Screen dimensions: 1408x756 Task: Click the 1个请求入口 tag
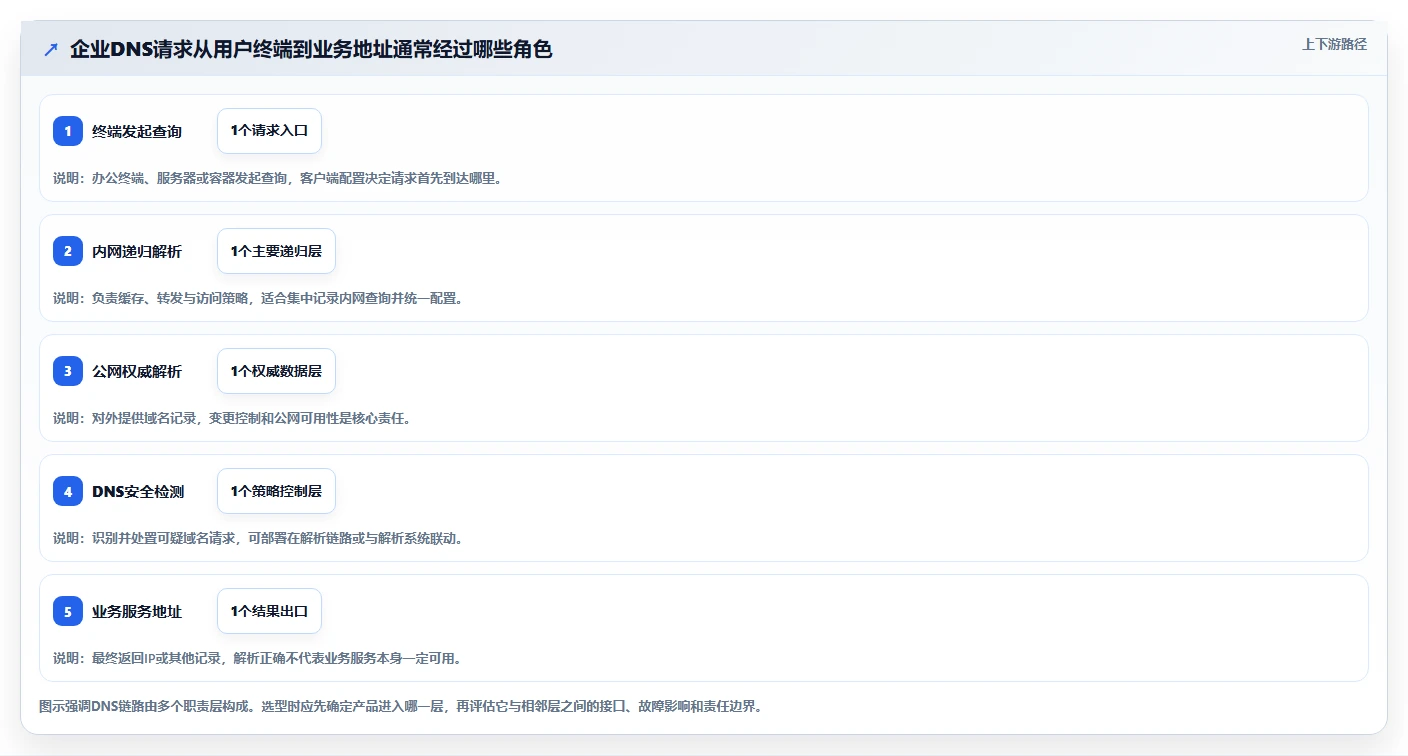(x=269, y=131)
